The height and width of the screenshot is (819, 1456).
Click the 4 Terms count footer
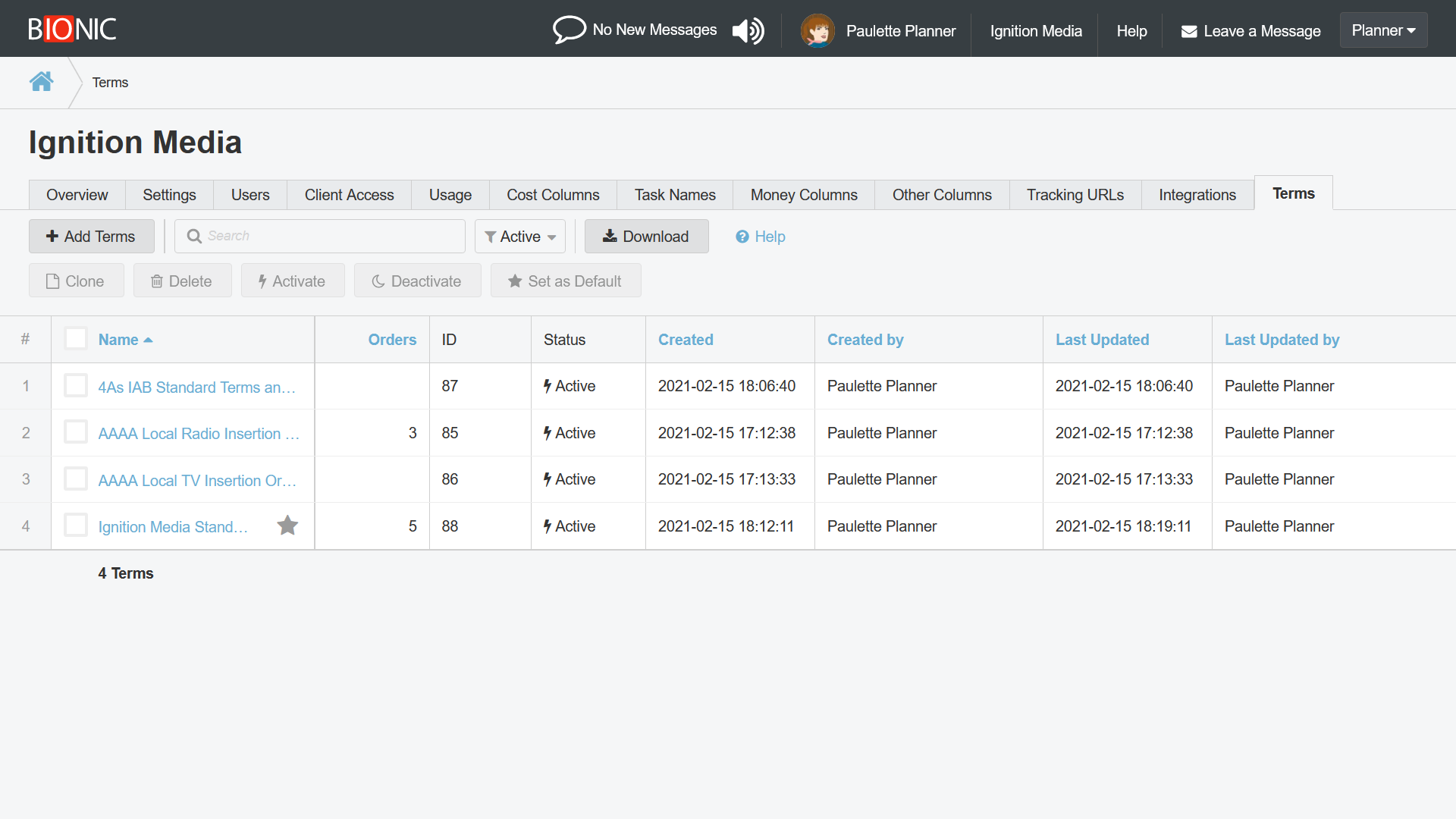126,573
